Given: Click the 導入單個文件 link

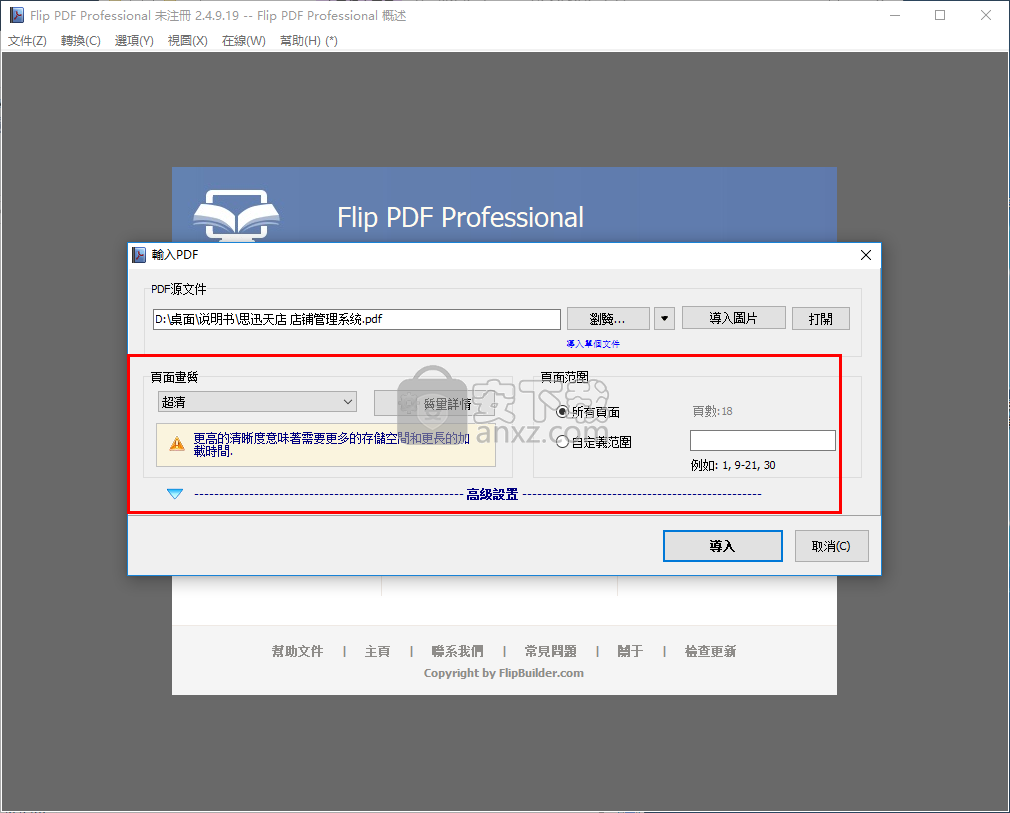Looking at the screenshot, I should click(x=593, y=343).
